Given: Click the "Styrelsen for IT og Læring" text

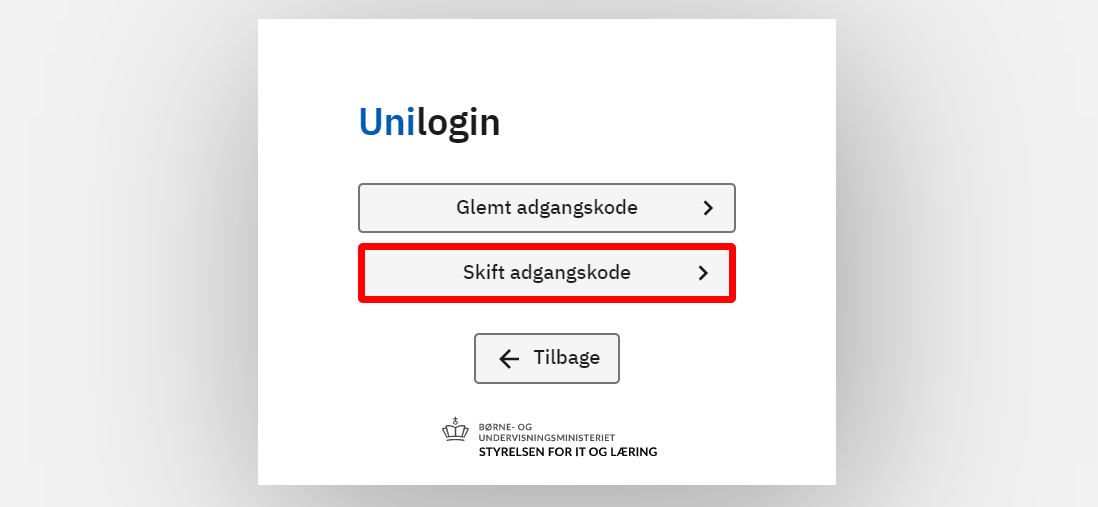Looking at the screenshot, I should (x=567, y=452).
